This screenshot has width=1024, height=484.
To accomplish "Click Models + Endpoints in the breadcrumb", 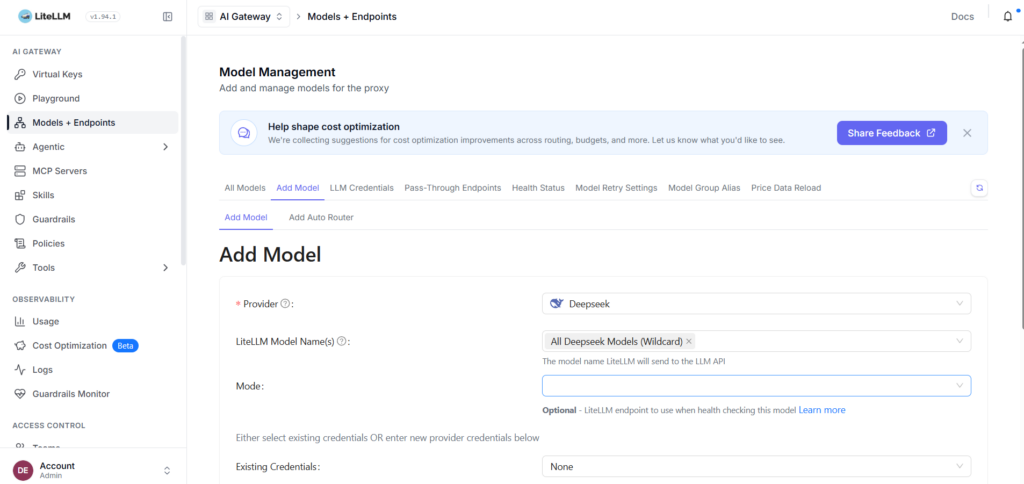I will click(352, 17).
